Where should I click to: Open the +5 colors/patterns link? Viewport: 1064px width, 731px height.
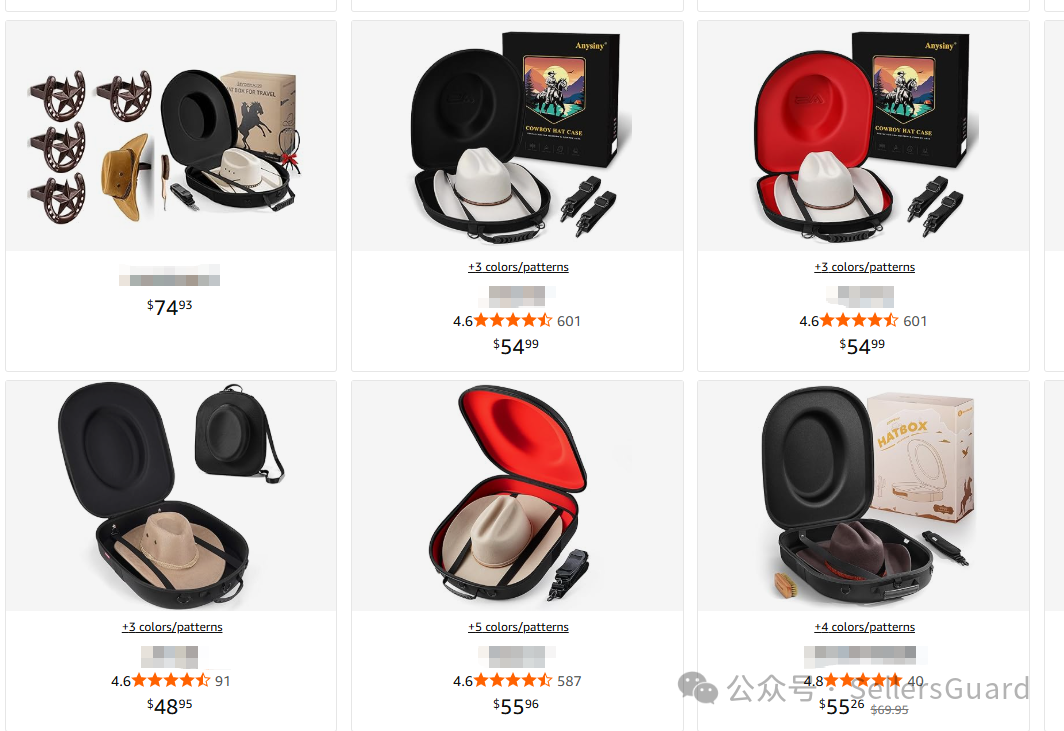[518, 627]
